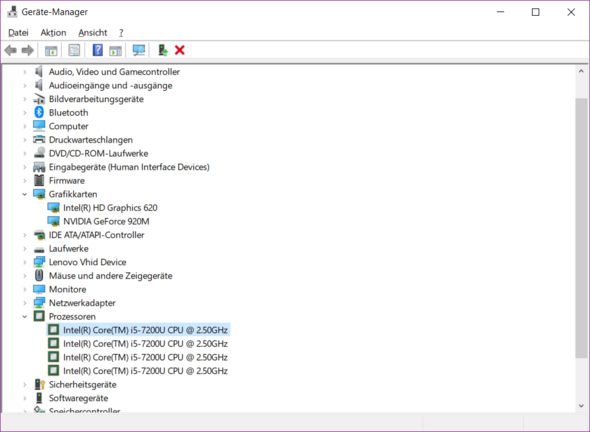Image resolution: width=590 pixels, height=432 pixels.
Task: Click the Netzwerkadapter icon
Action: [x=39, y=303]
